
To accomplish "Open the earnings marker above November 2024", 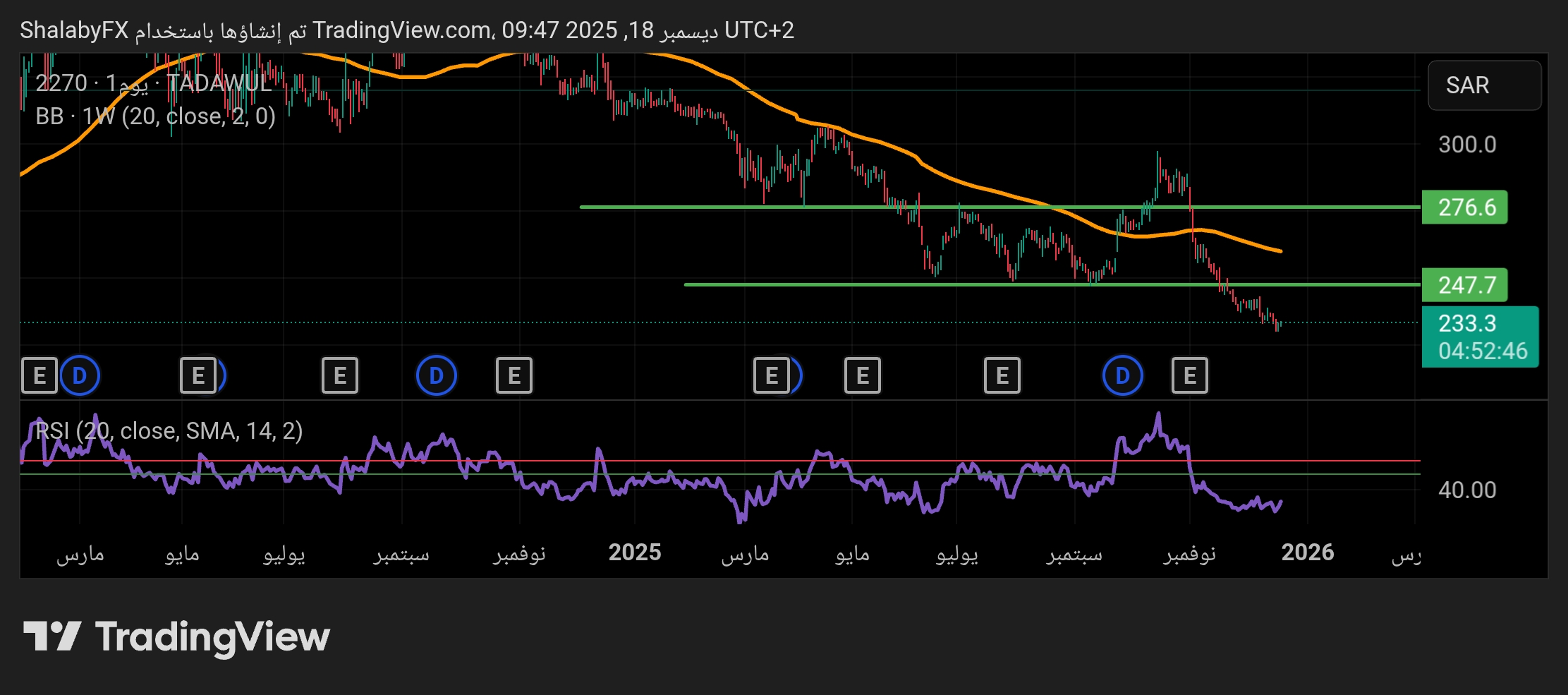I will (x=513, y=375).
